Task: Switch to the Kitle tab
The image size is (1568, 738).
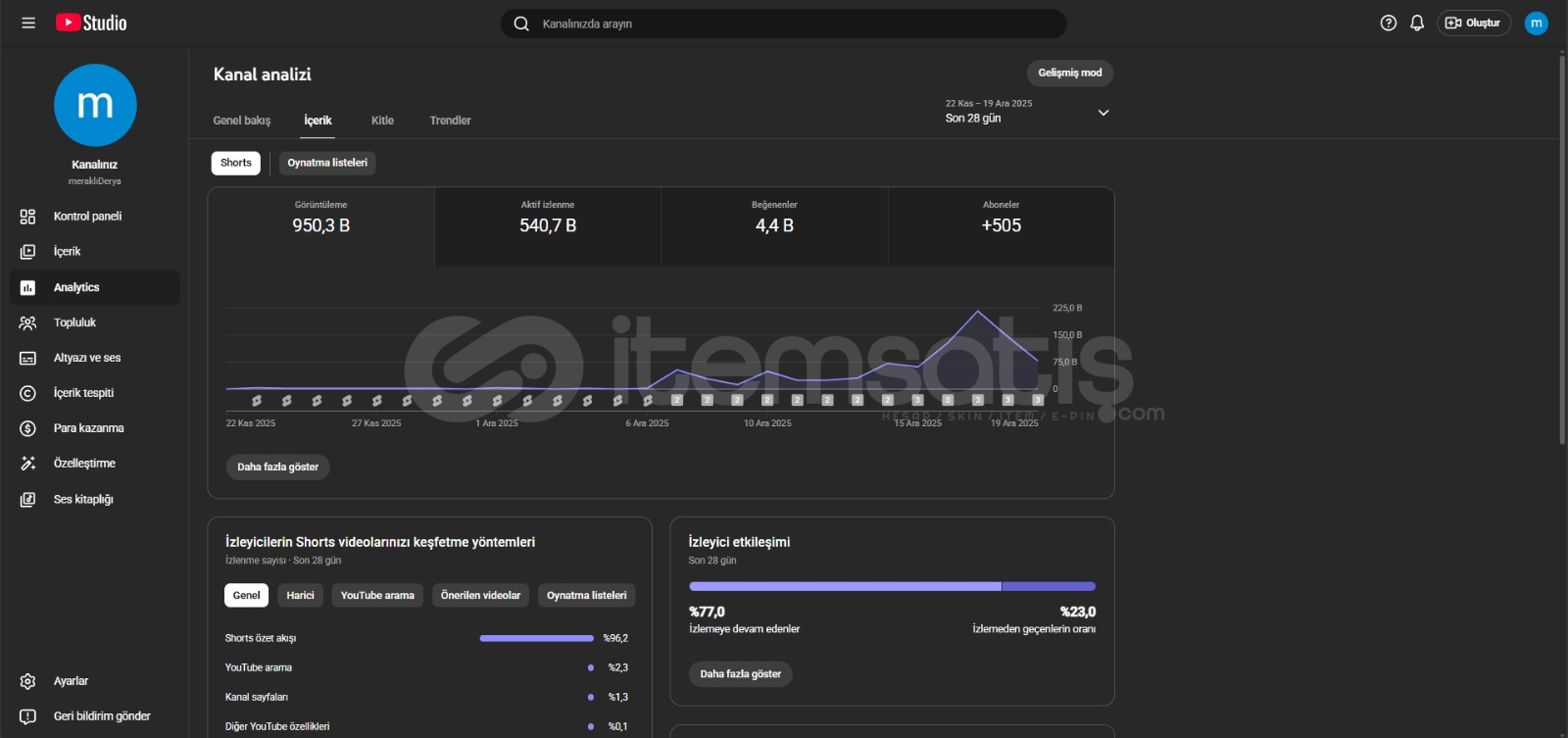Action: 382,121
